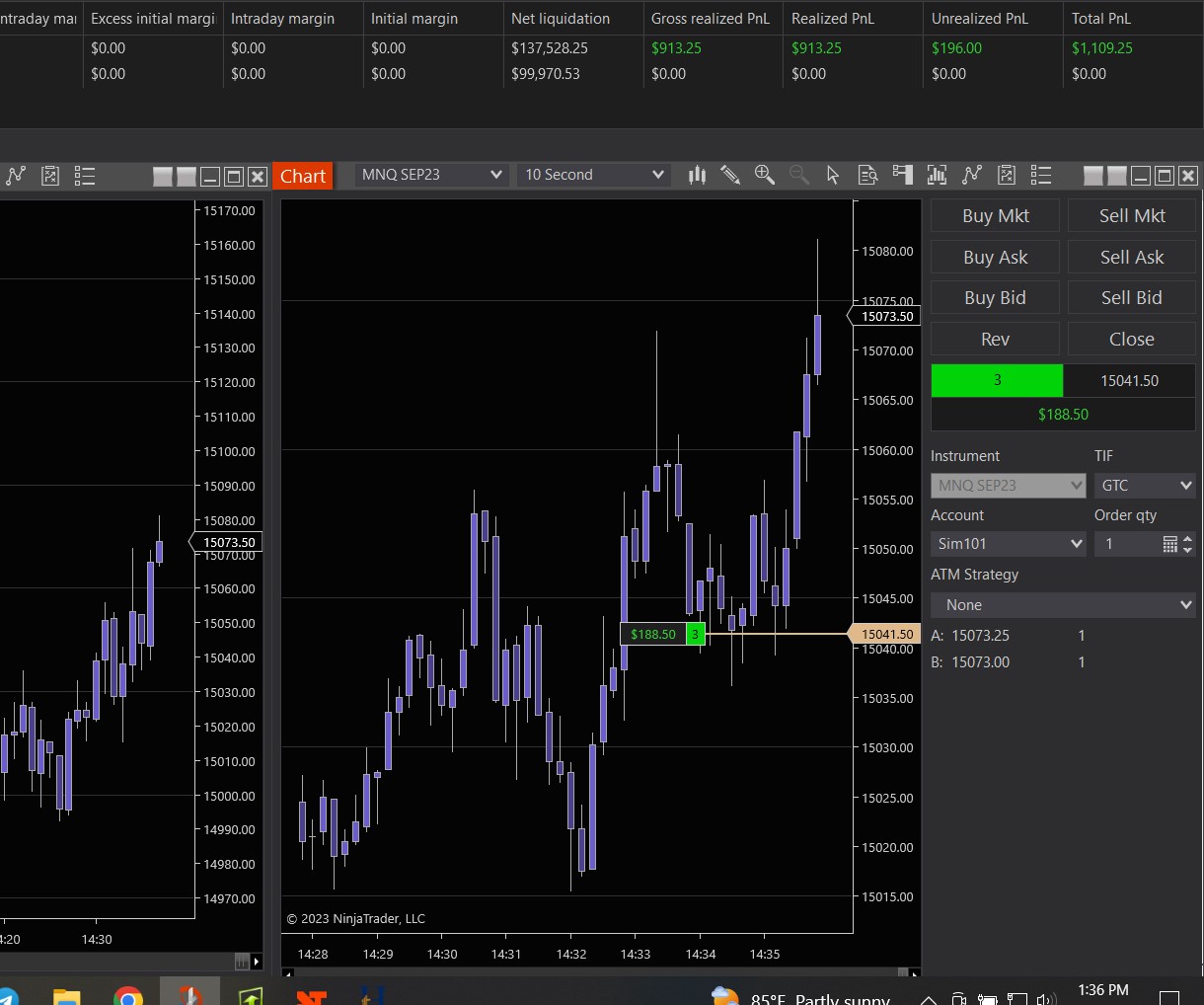Screen dimensions: 1204x1005
Task: Switch to the Chart tab
Action: pyautogui.click(x=302, y=176)
